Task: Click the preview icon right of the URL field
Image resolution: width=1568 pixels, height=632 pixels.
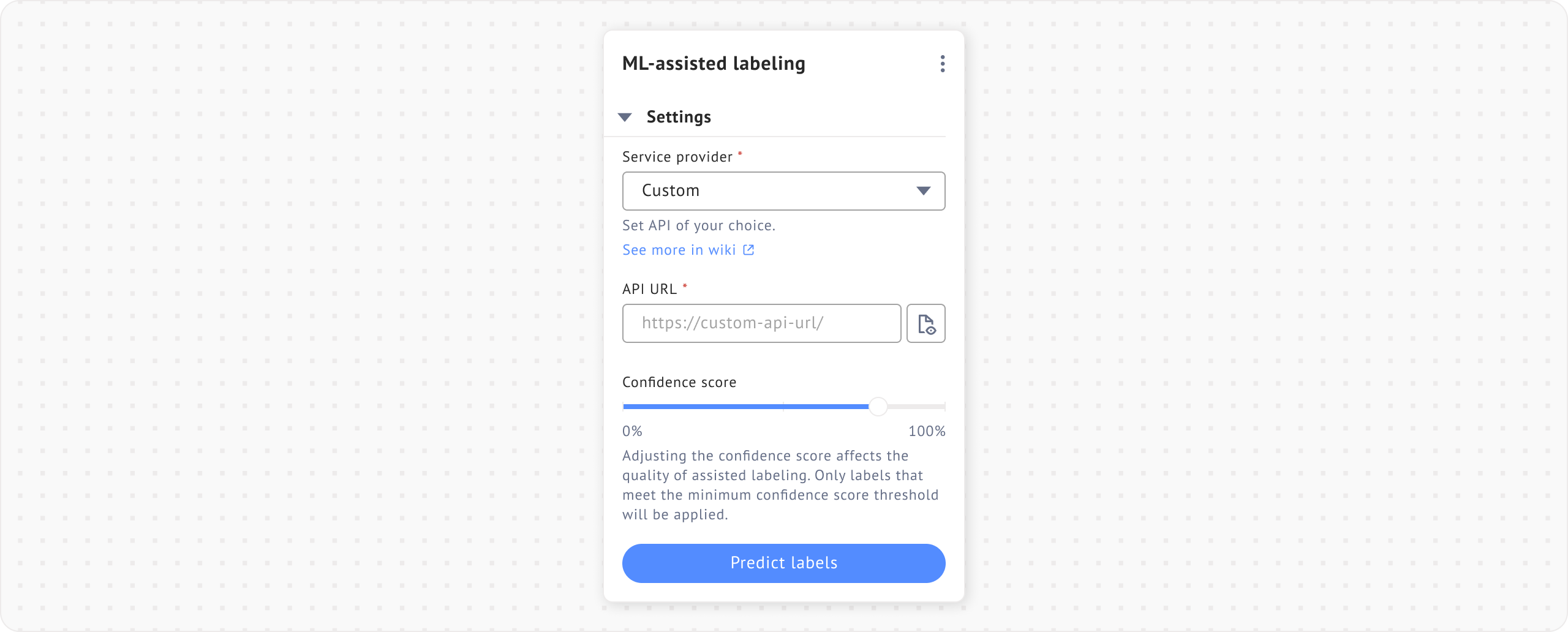Action: (925, 323)
